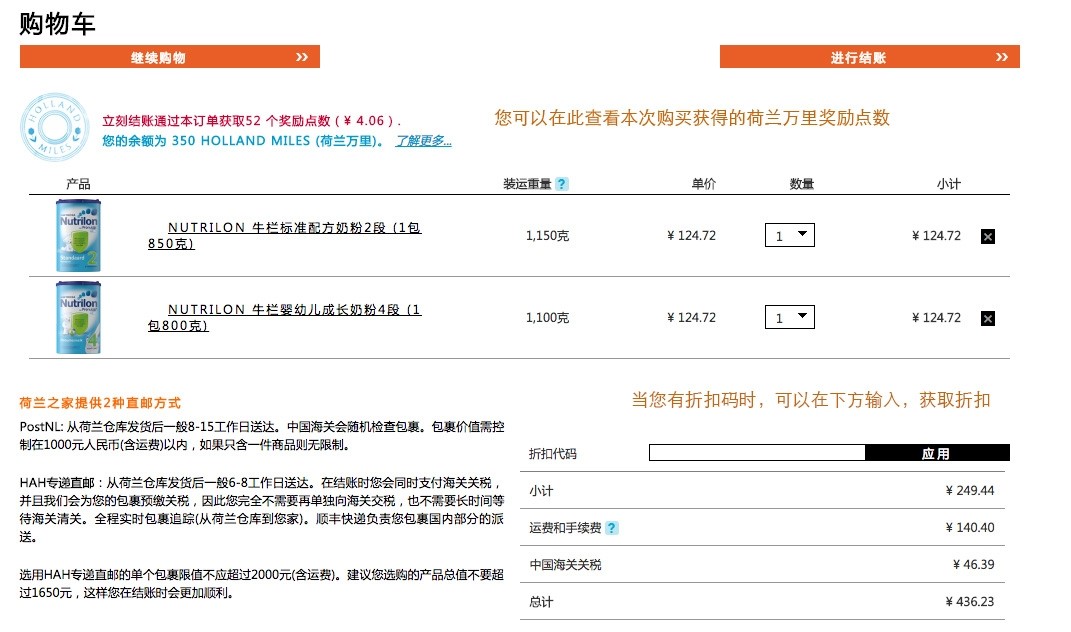Click the 数量 column header
The height and width of the screenshot is (632, 1071).
coord(802,184)
